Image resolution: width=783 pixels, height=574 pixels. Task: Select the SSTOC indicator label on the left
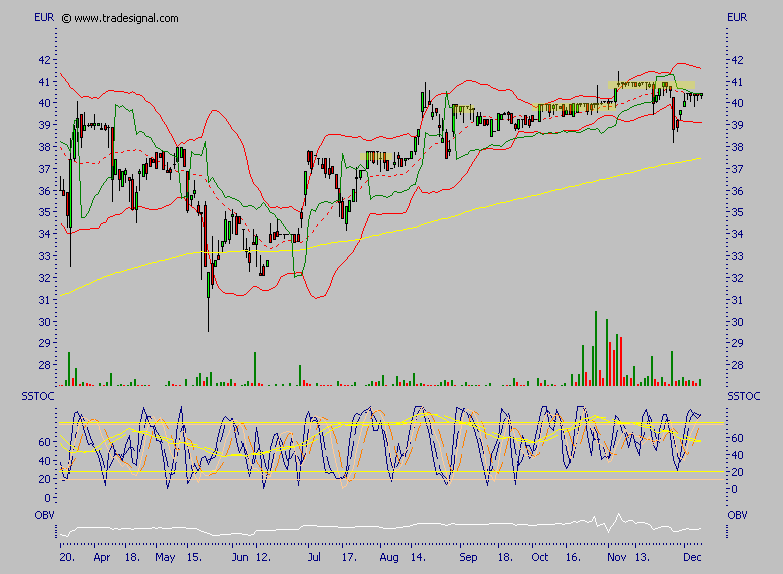37,397
